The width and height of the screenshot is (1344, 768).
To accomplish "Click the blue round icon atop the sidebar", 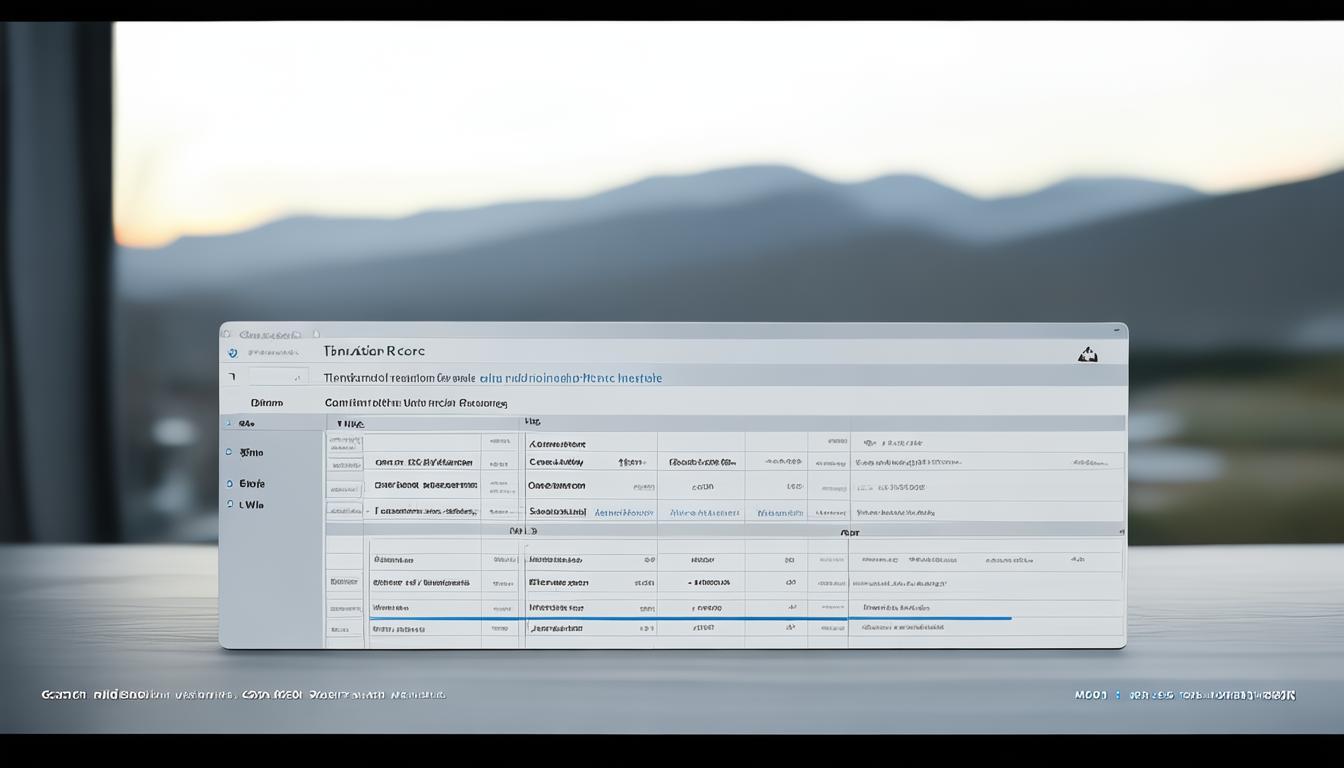I will (x=233, y=353).
